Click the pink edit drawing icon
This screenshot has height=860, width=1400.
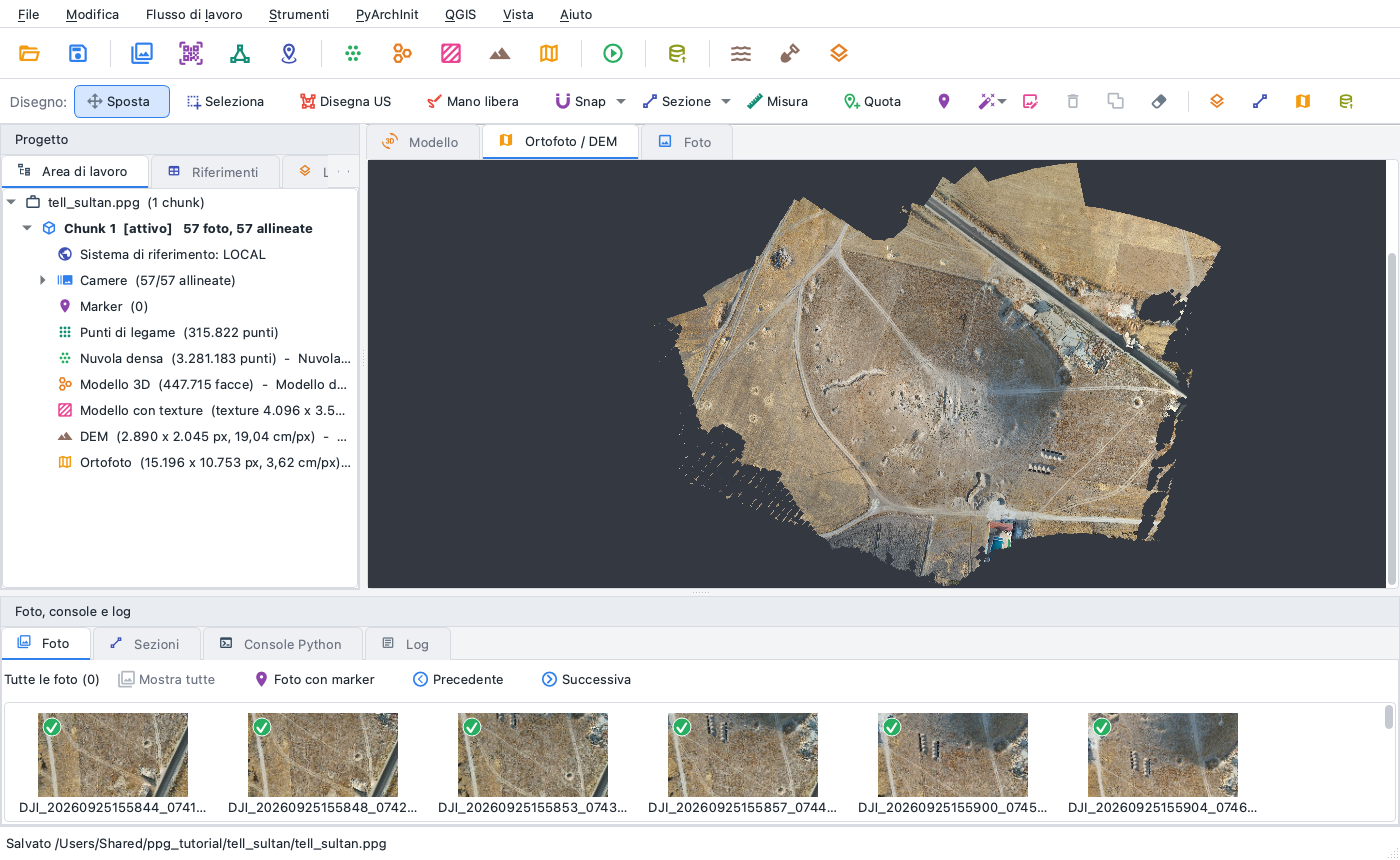coord(1030,101)
